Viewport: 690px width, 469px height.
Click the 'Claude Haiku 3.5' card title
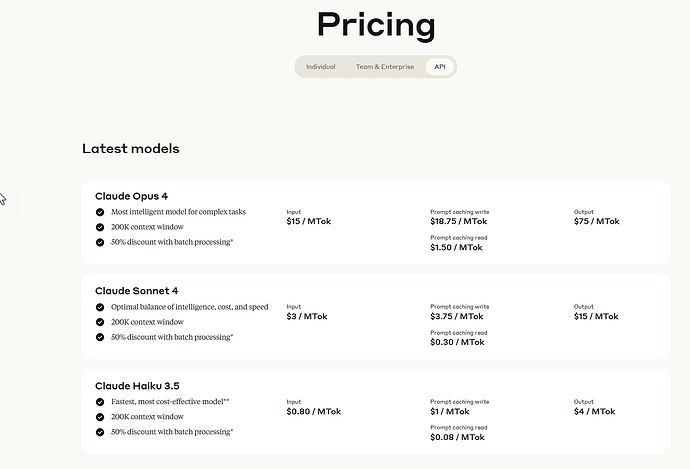pos(137,386)
